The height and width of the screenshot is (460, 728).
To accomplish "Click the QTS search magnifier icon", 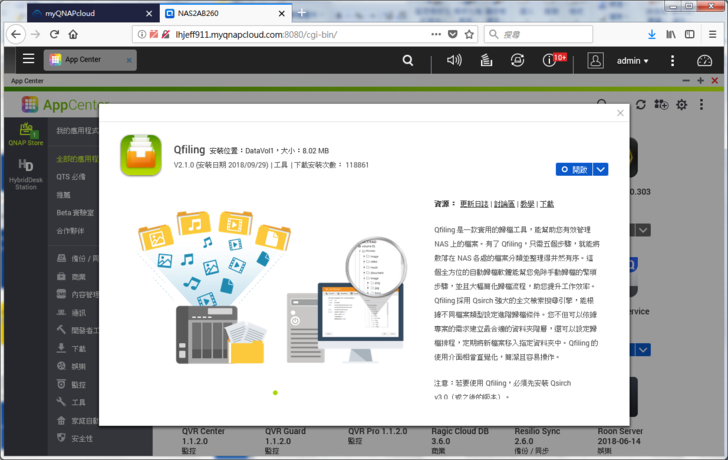I will pyautogui.click(x=407, y=60).
